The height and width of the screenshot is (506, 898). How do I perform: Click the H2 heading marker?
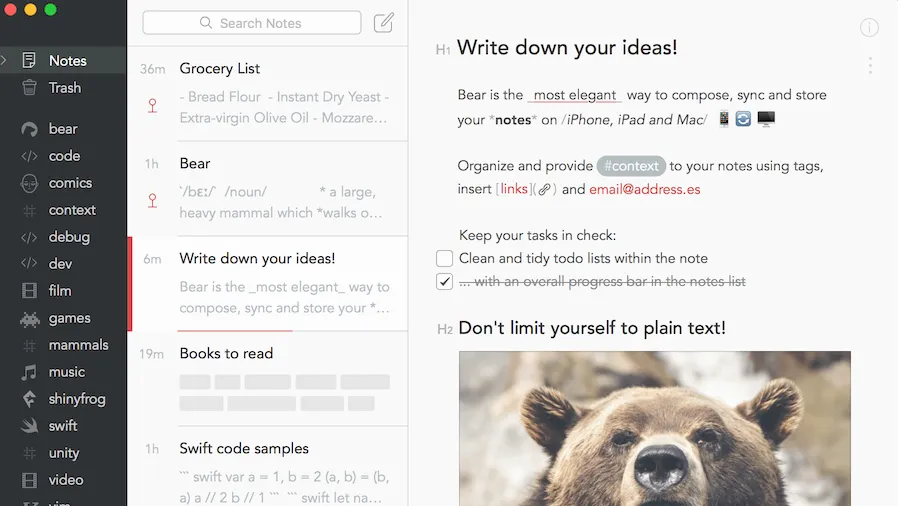(x=444, y=329)
